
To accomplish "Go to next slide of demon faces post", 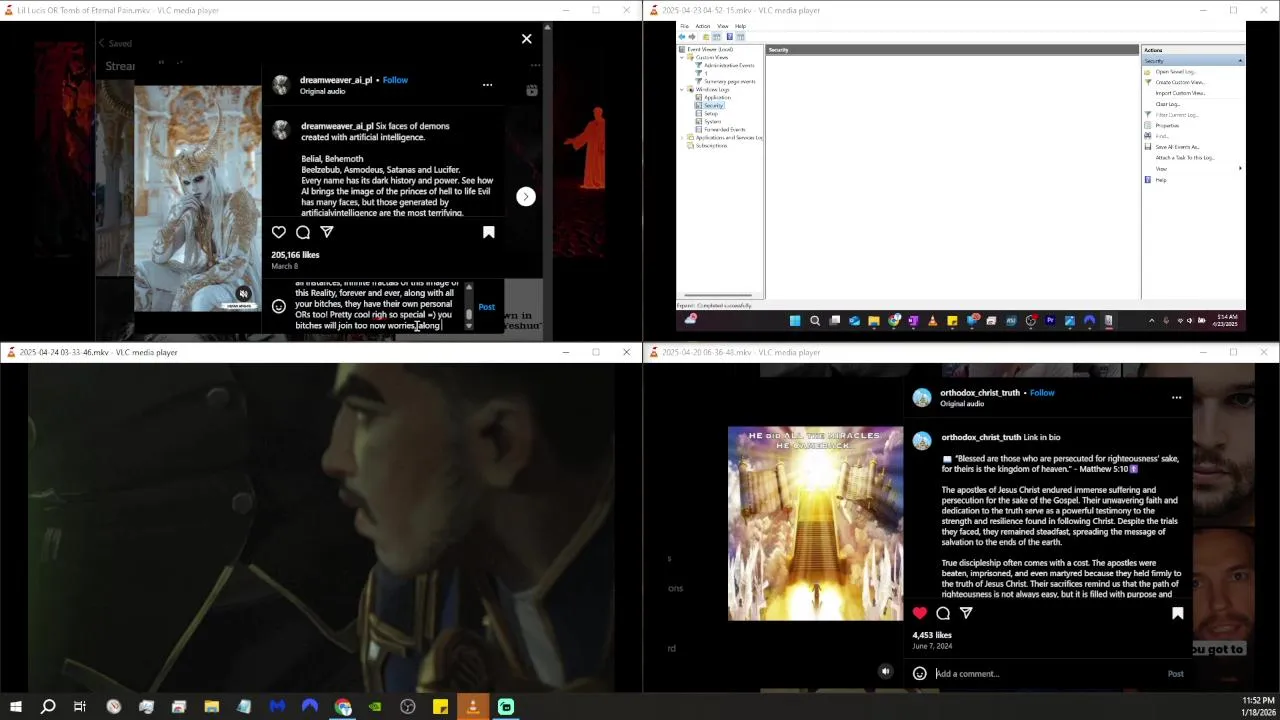I will 526,196.
